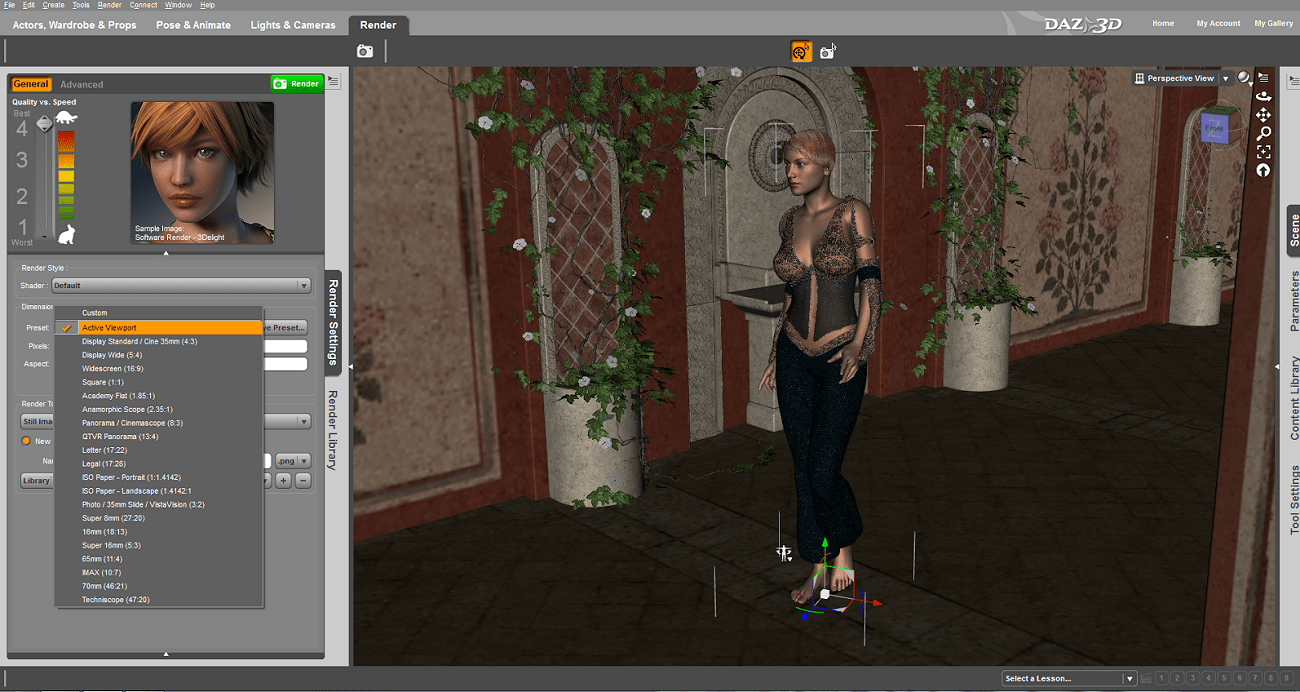Viewport: 1300px width, 692px height.
Task: Open the Render menu in menu bar
Action: tap(109, 5)
